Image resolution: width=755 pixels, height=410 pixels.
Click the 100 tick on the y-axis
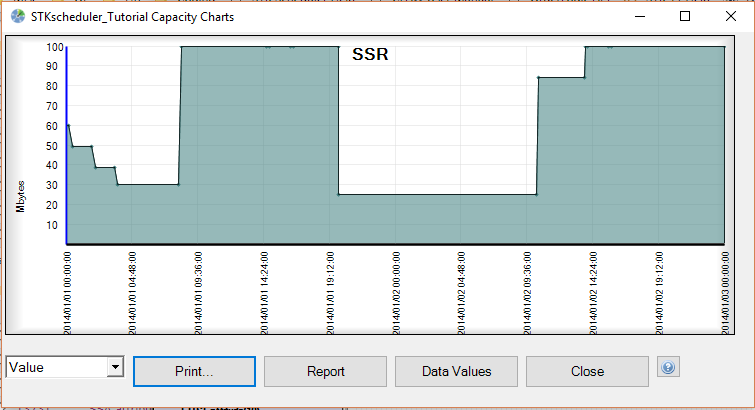coord(54,47)
